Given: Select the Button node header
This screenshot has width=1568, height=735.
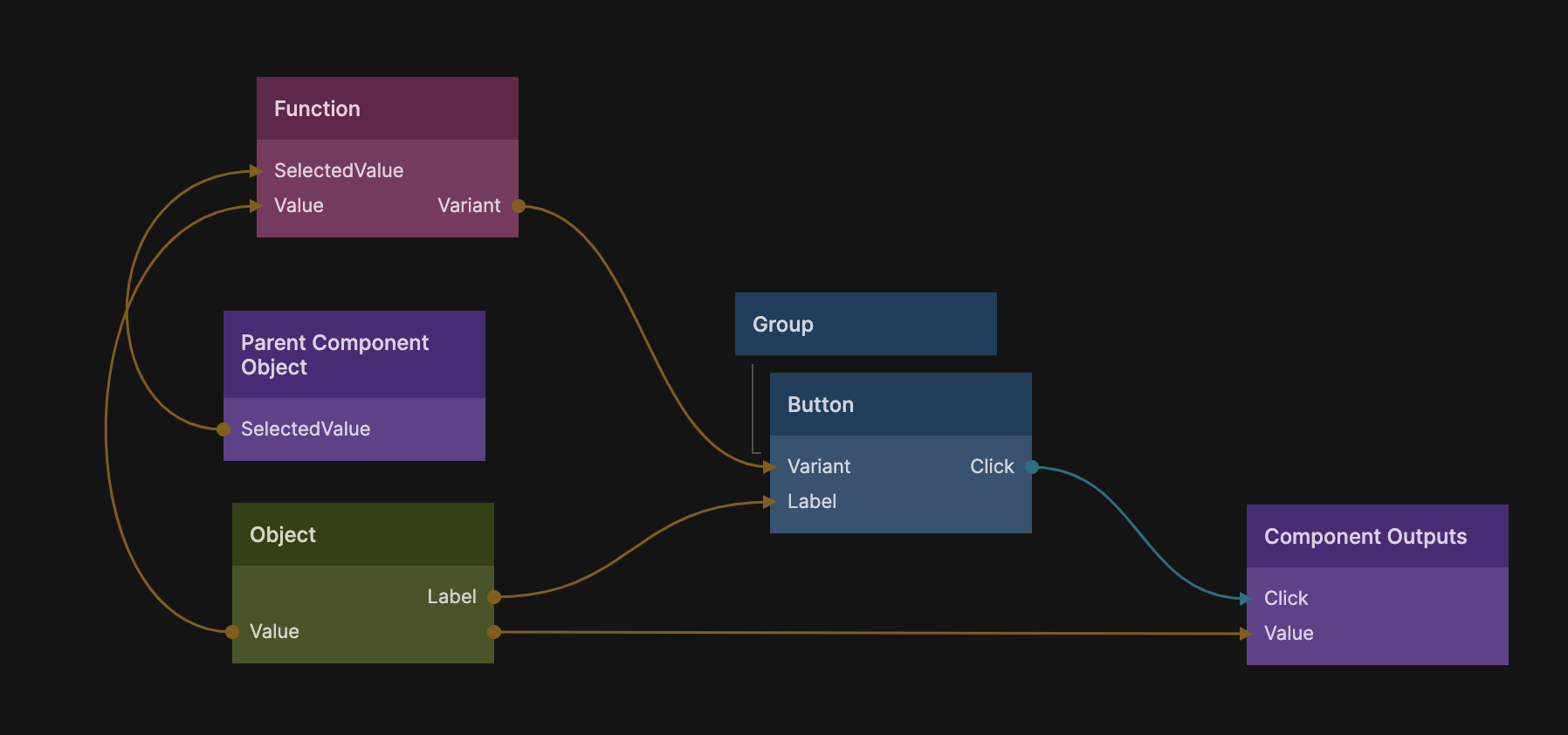Looking at the screenshot, I should point(900,405).
